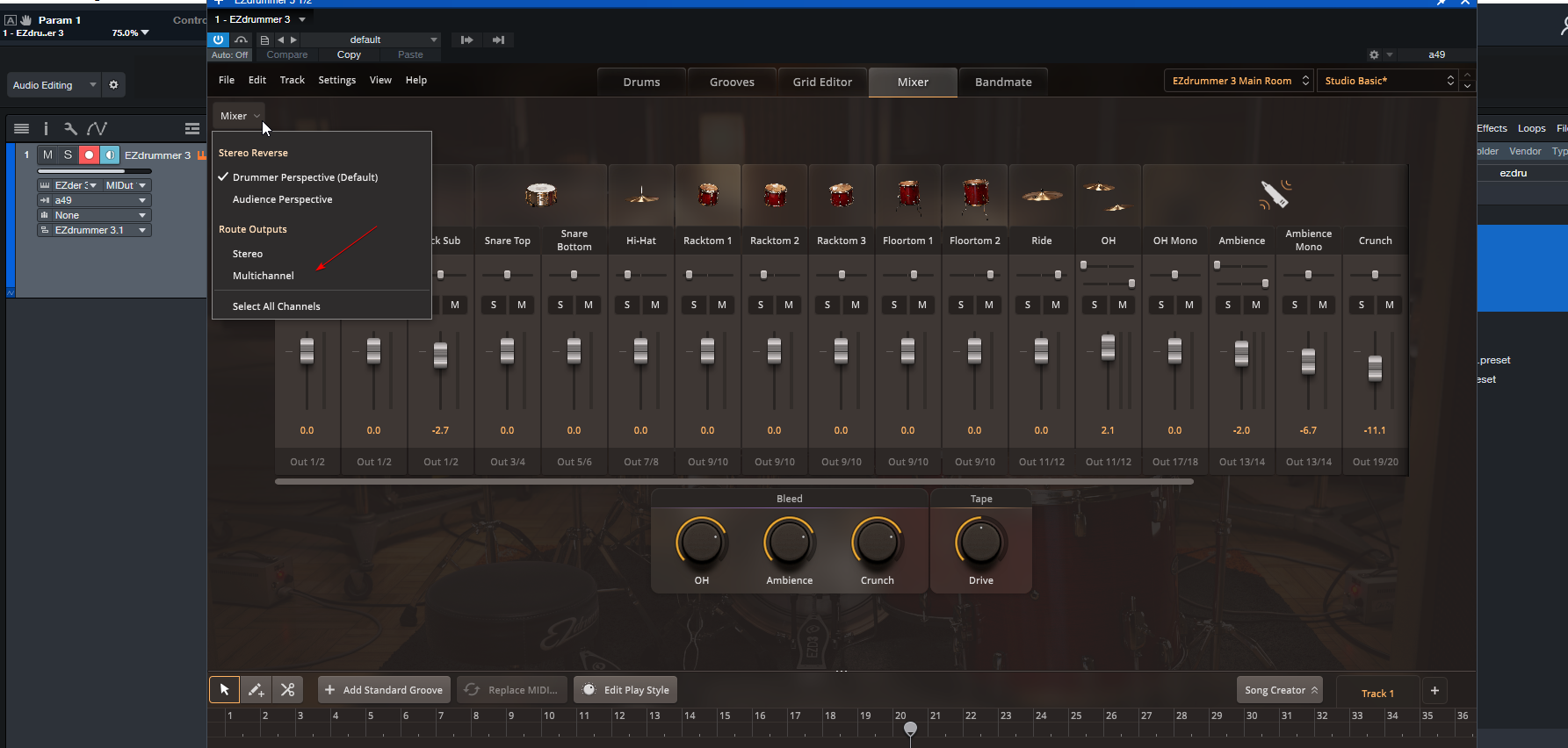Click the Copy button
Image resolution: width=1568 pixels, height=748 pixels.
[x=349, y=54]
